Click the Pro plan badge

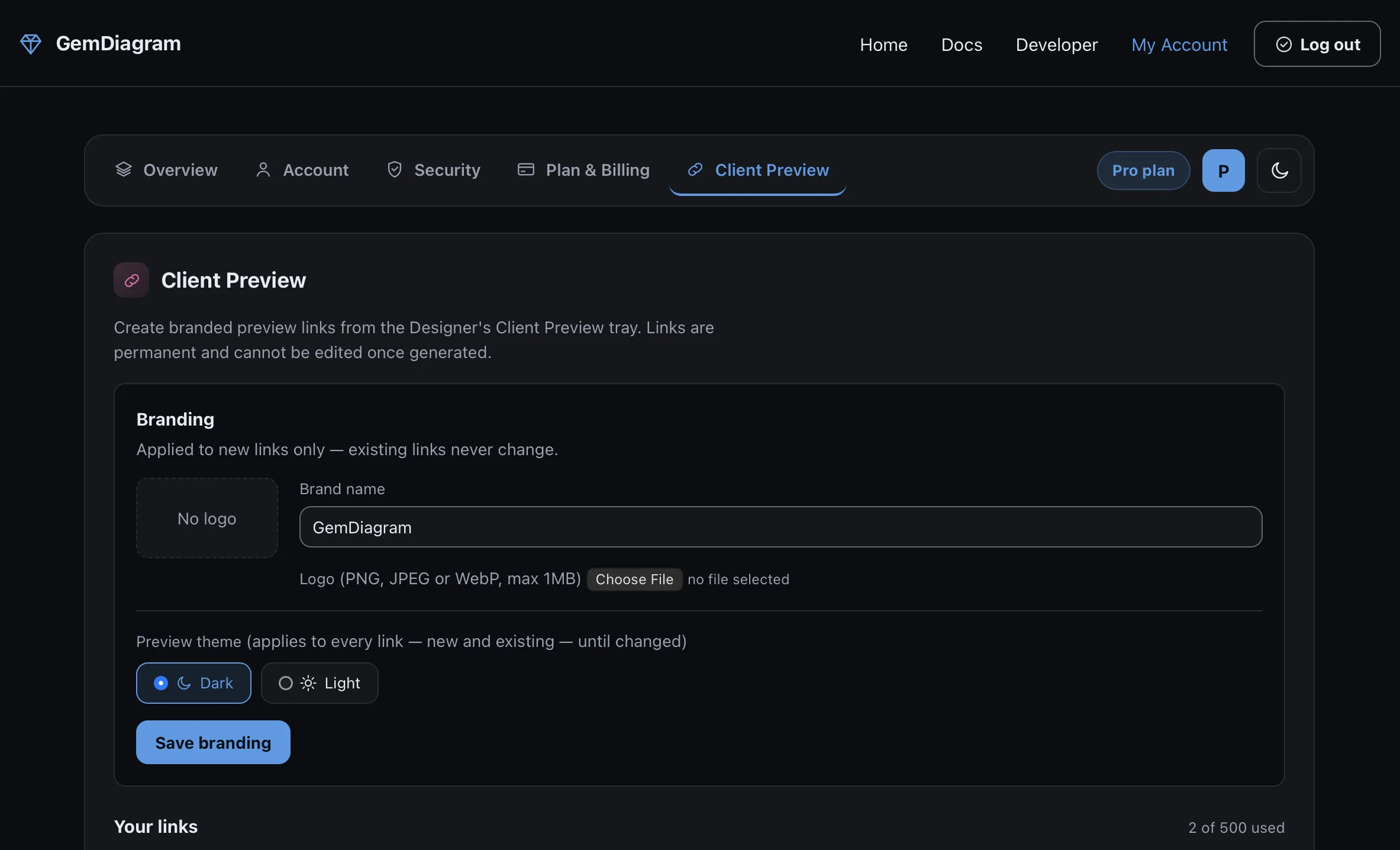pyautogui.click(x=1143, y=170)
